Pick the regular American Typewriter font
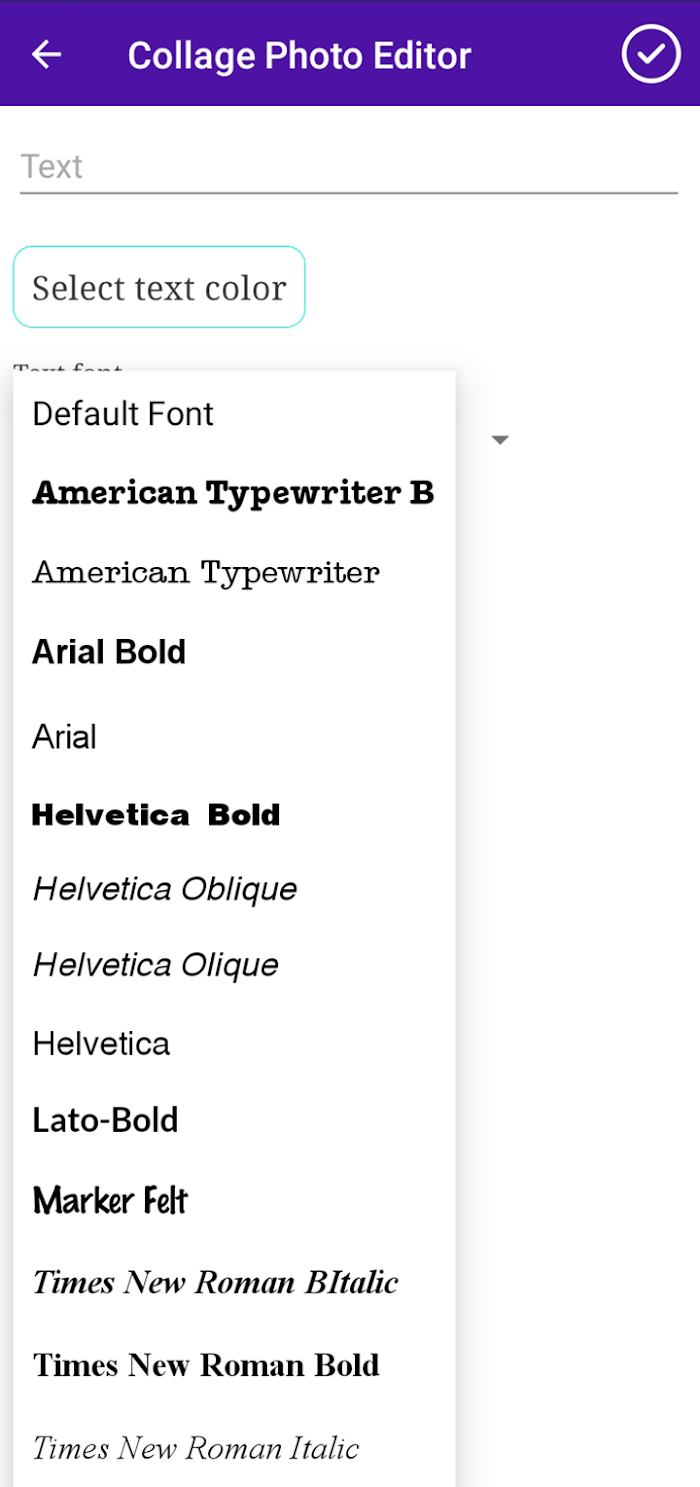Viewport: 700px width, 1487px height. (234, 573)
